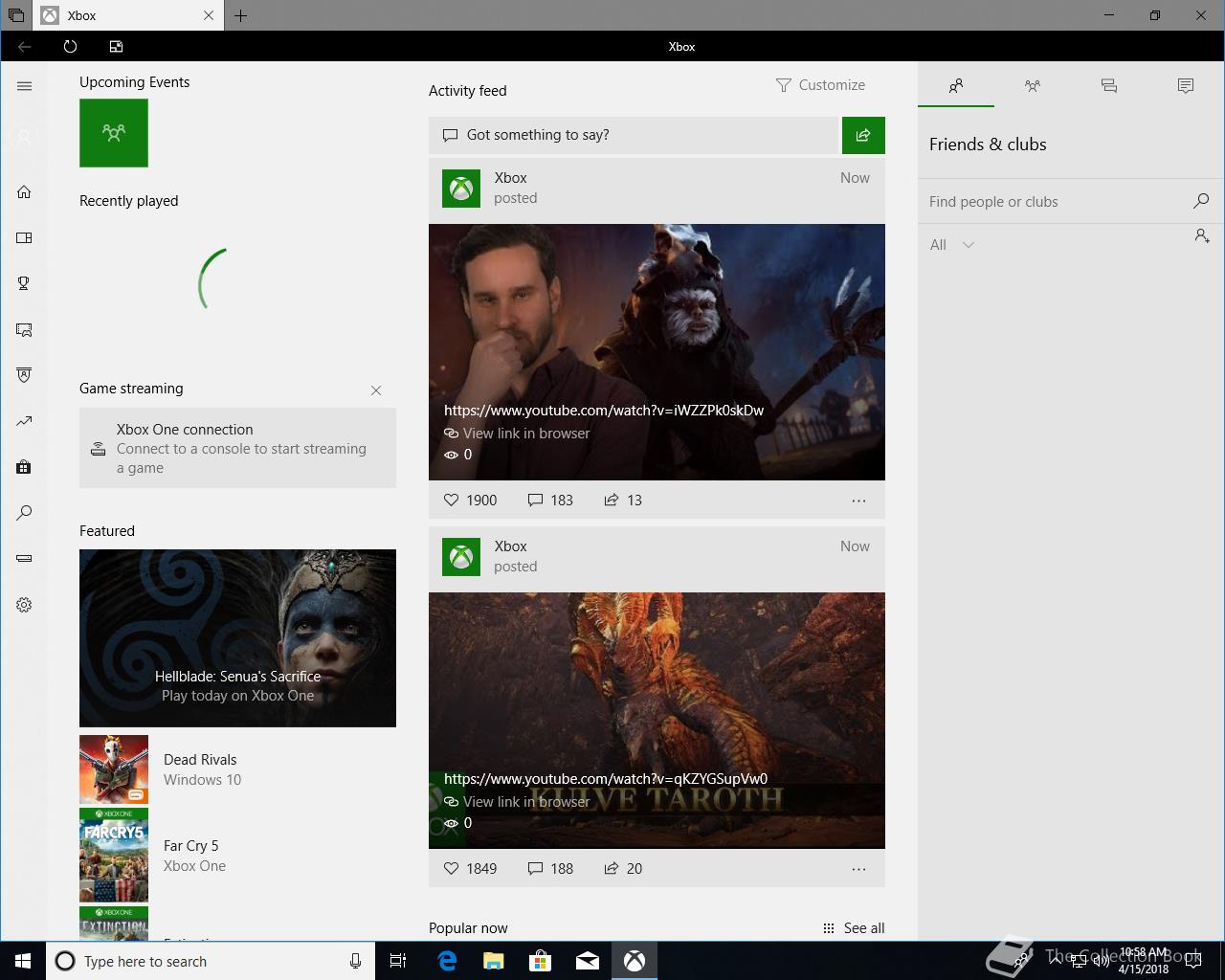Open the Dead Rivals game thumbnail
The image size is (1225, 980).
point(114,769)
